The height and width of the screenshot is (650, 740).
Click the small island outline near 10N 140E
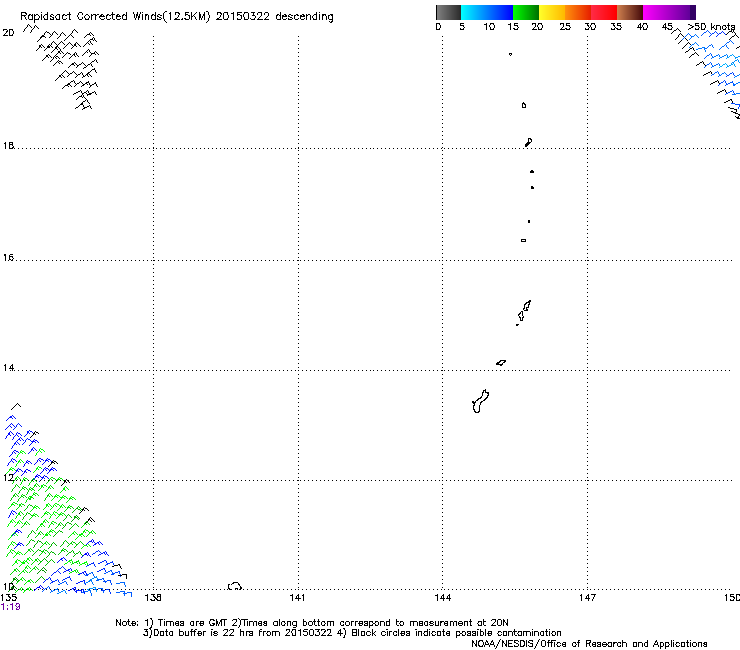235,586
